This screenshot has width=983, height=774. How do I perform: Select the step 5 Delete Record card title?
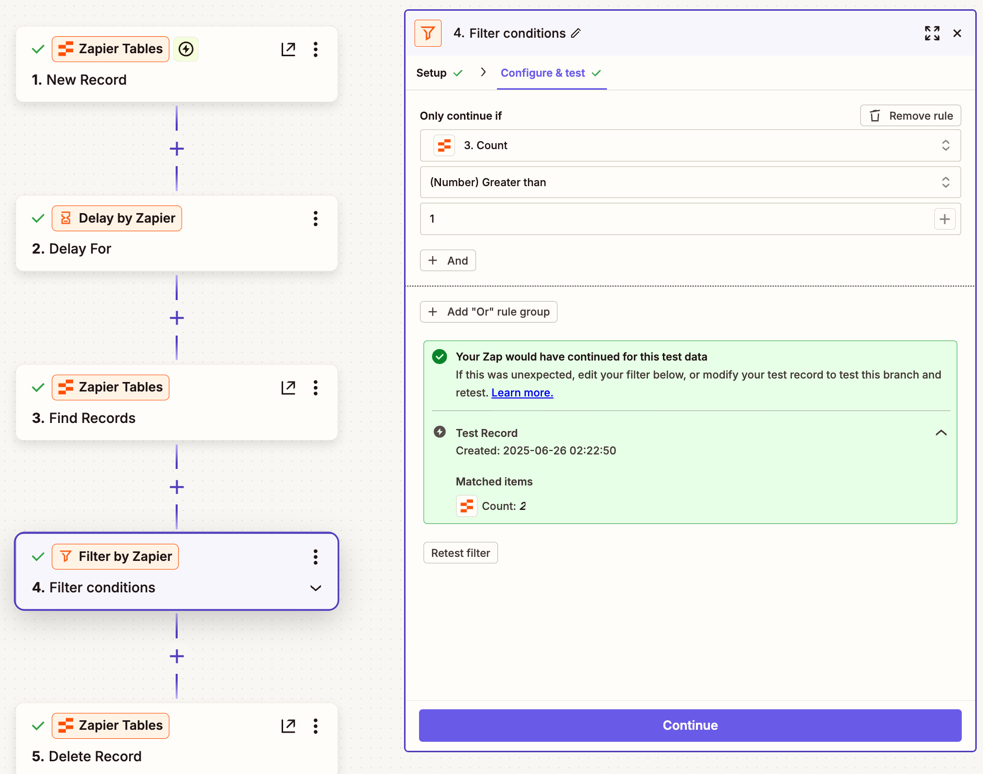pos(87,756)
